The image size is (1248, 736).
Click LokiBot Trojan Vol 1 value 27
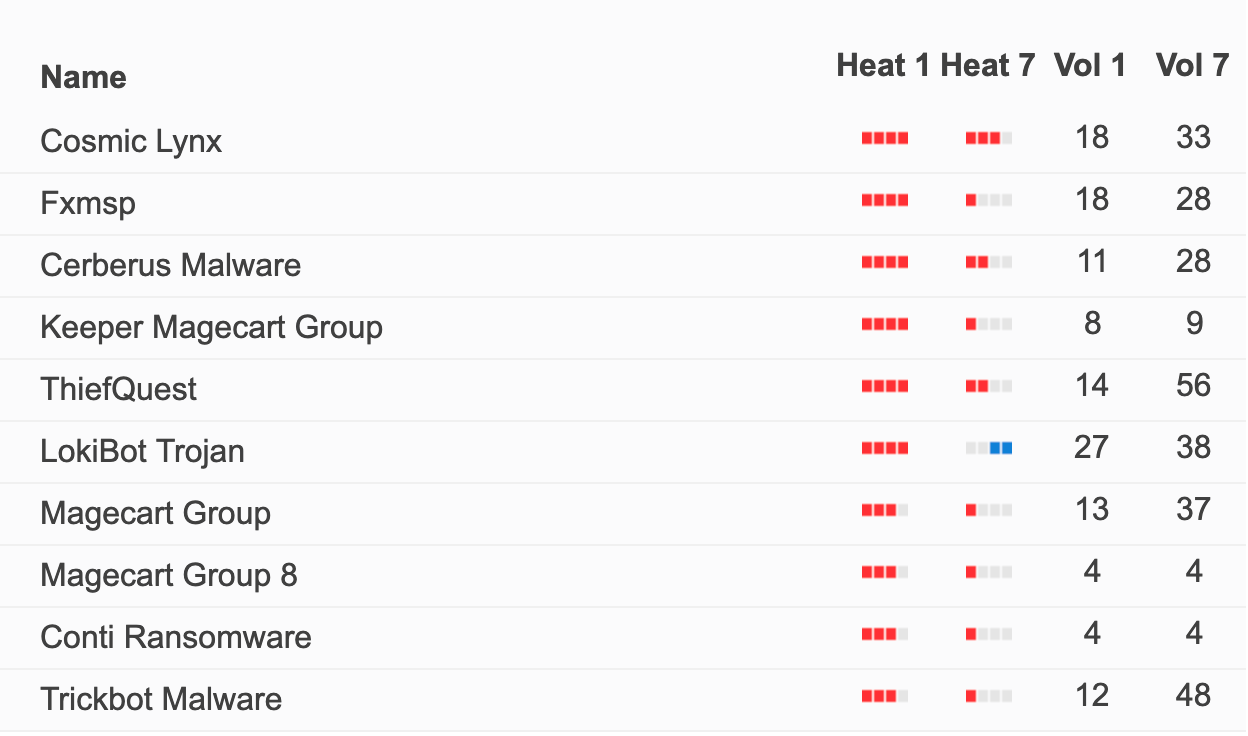1091,448
